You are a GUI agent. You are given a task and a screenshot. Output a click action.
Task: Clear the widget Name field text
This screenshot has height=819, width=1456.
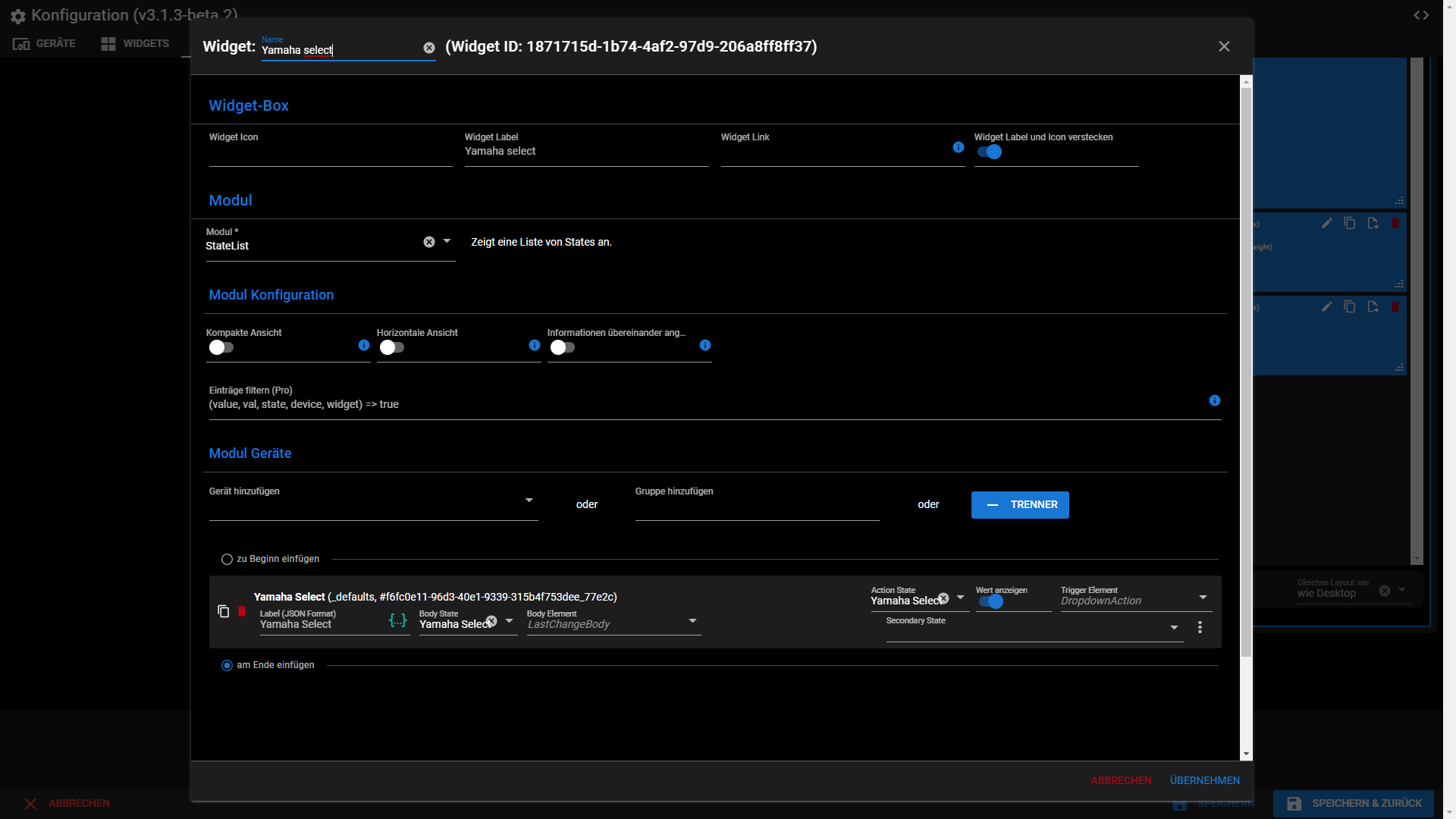coord(429,48)
